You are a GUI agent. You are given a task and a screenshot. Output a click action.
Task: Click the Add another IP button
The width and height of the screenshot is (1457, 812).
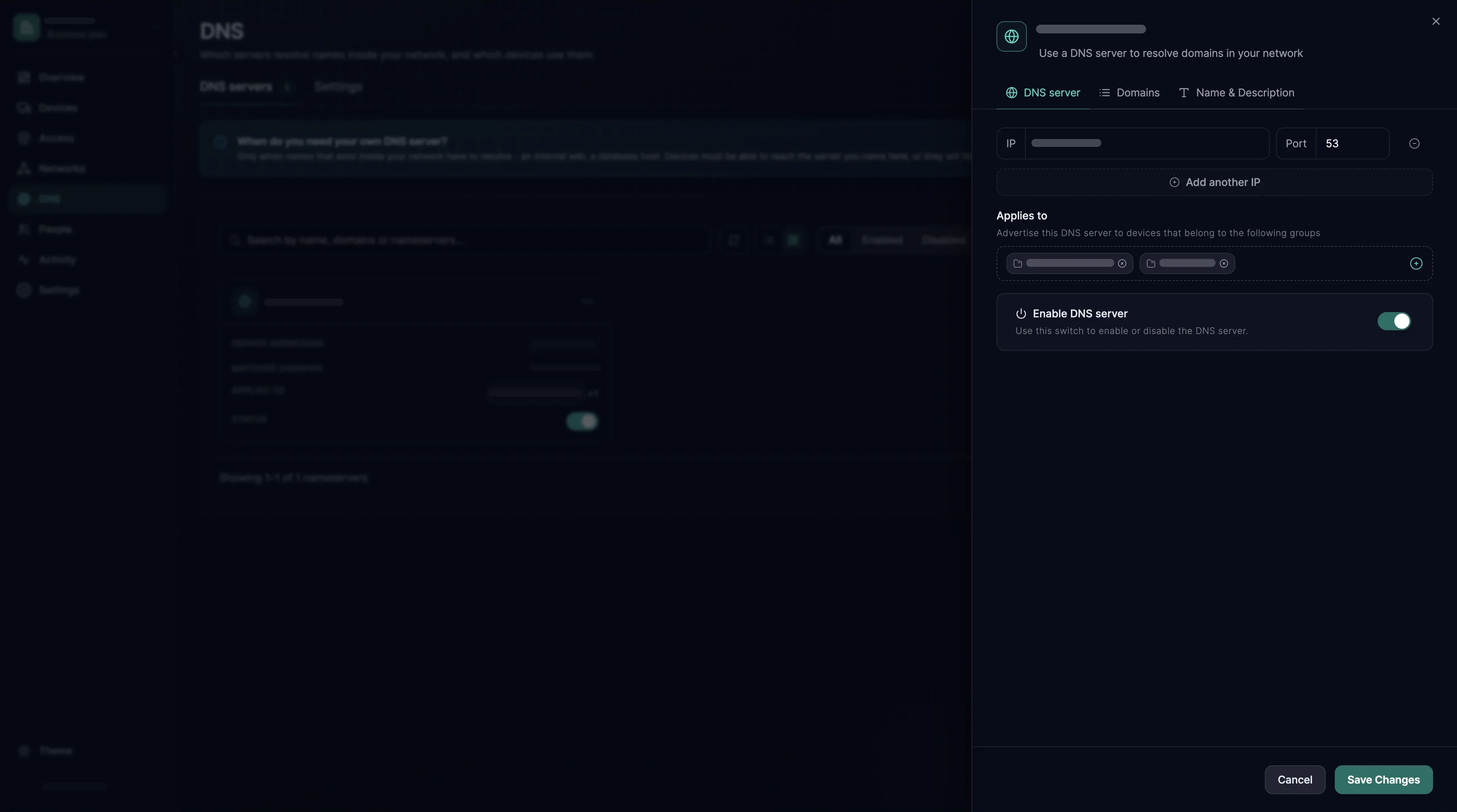(1214, 182)
